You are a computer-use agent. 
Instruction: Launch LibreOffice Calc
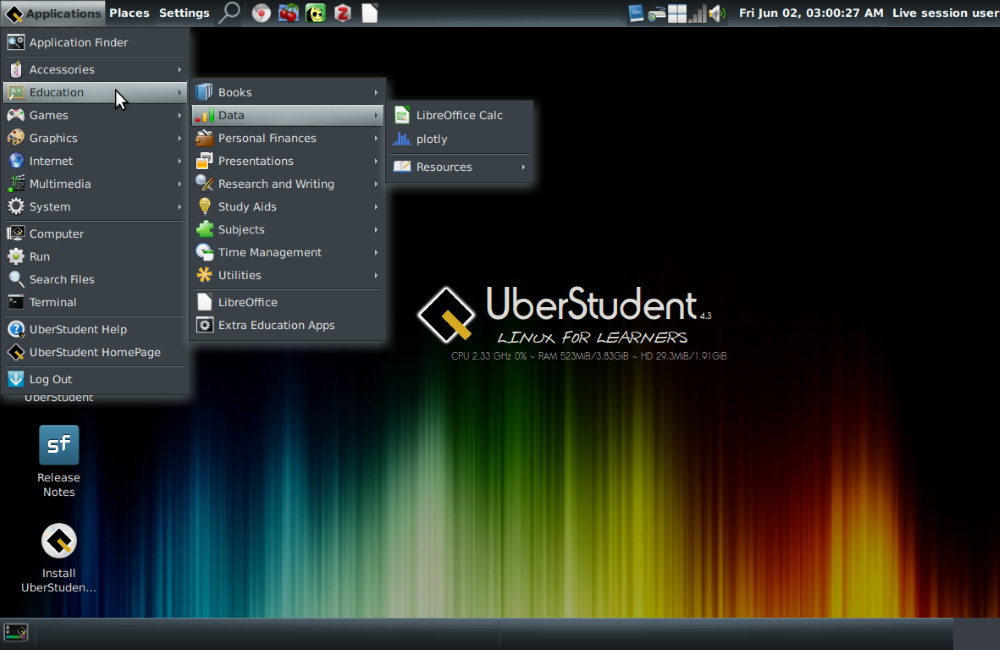[460, 115]
